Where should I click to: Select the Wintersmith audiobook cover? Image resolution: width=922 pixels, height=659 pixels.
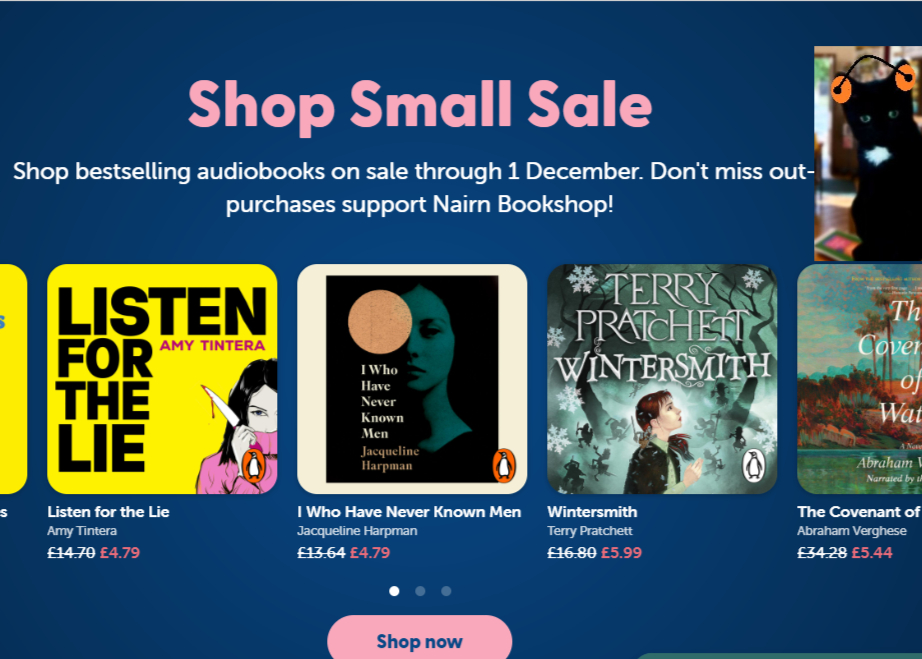tap(662, 378)
